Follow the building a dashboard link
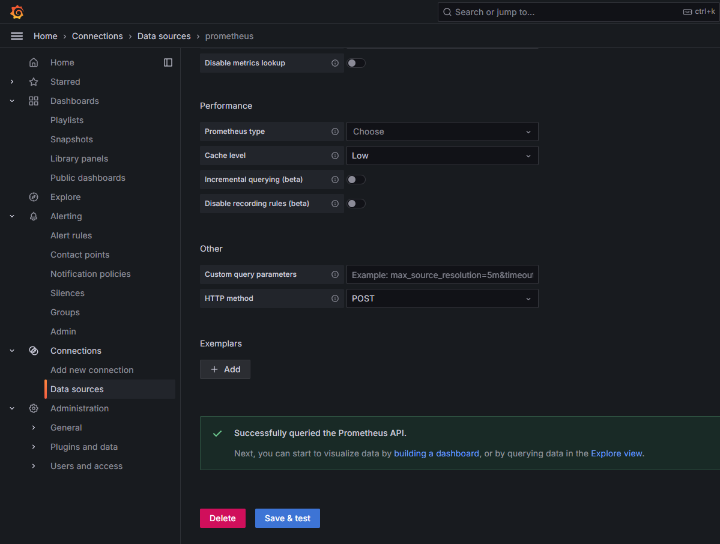720x544 pixels. point(437,454)
